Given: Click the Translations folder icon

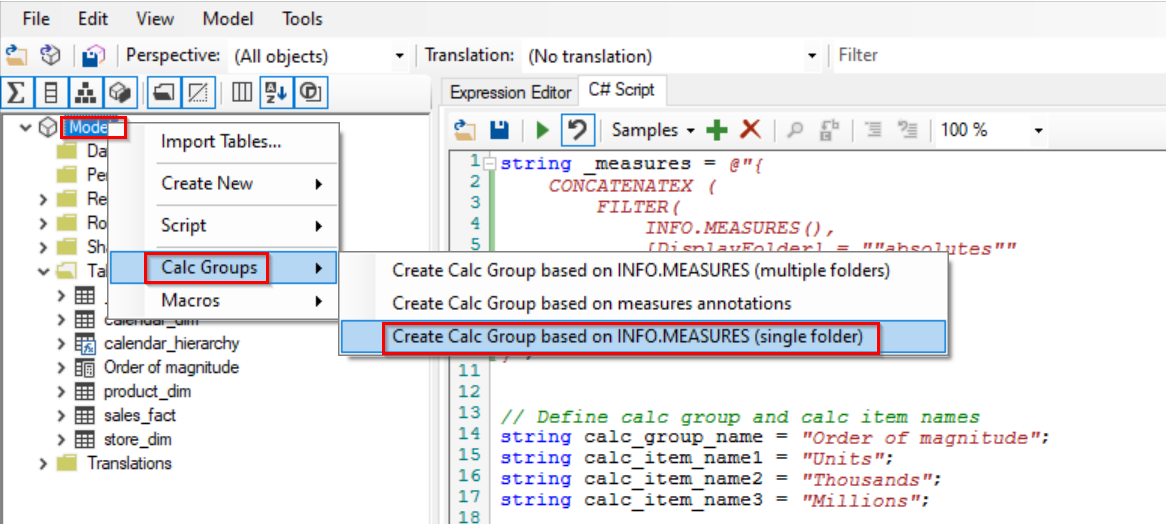Looking at the screenshot, I should pyautogui.click(x=67, y=462).
